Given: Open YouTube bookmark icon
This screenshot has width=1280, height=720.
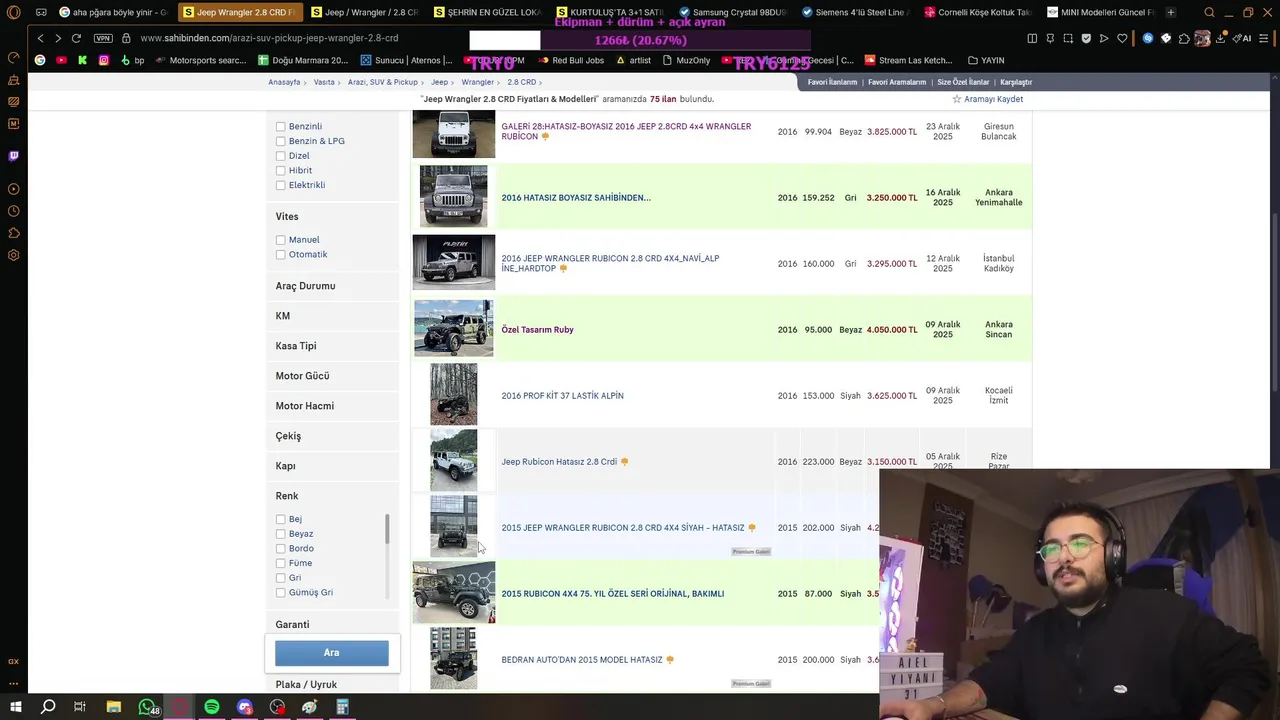Looking at the screenshot, I should (x=61, y=60).
